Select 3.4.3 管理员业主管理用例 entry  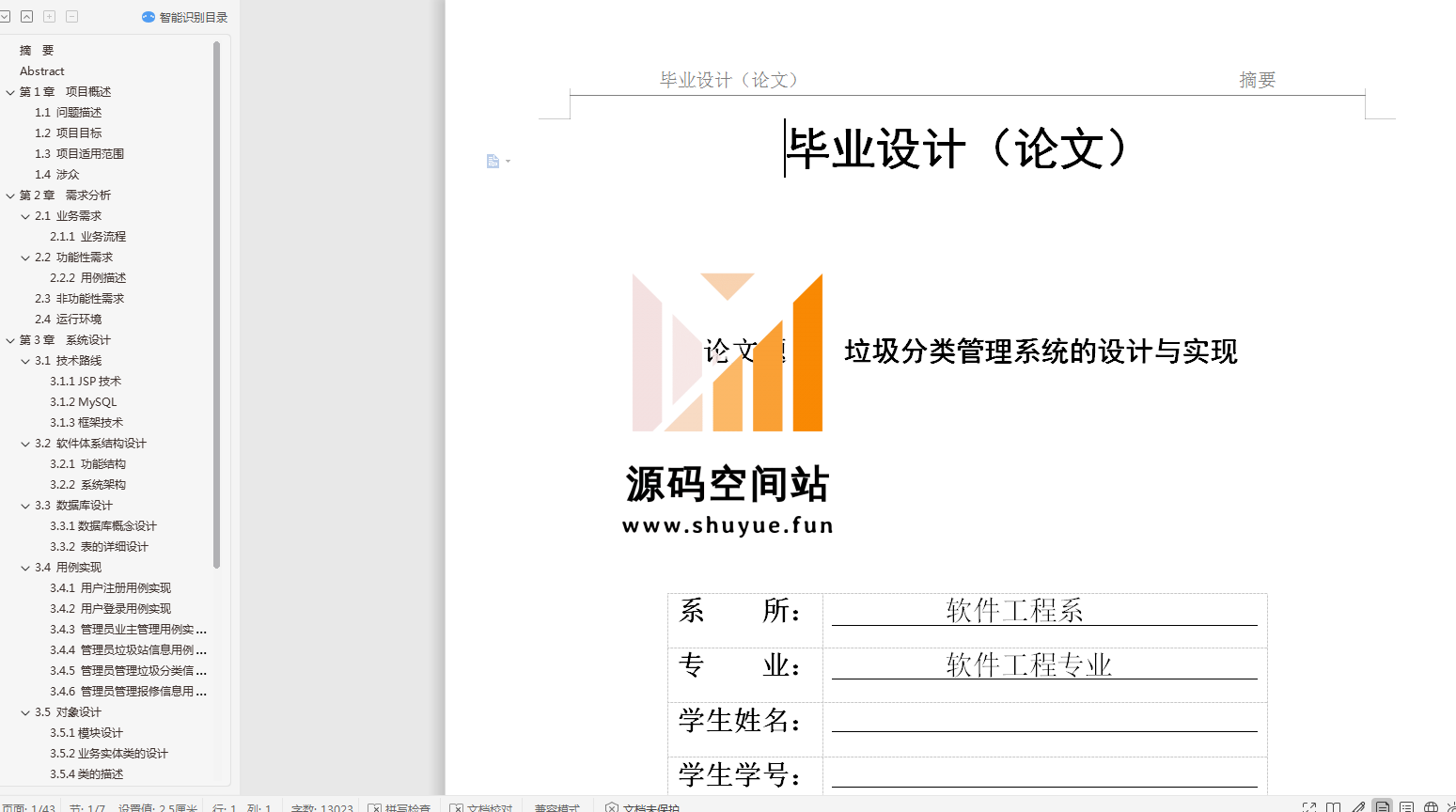coord(128,630)
